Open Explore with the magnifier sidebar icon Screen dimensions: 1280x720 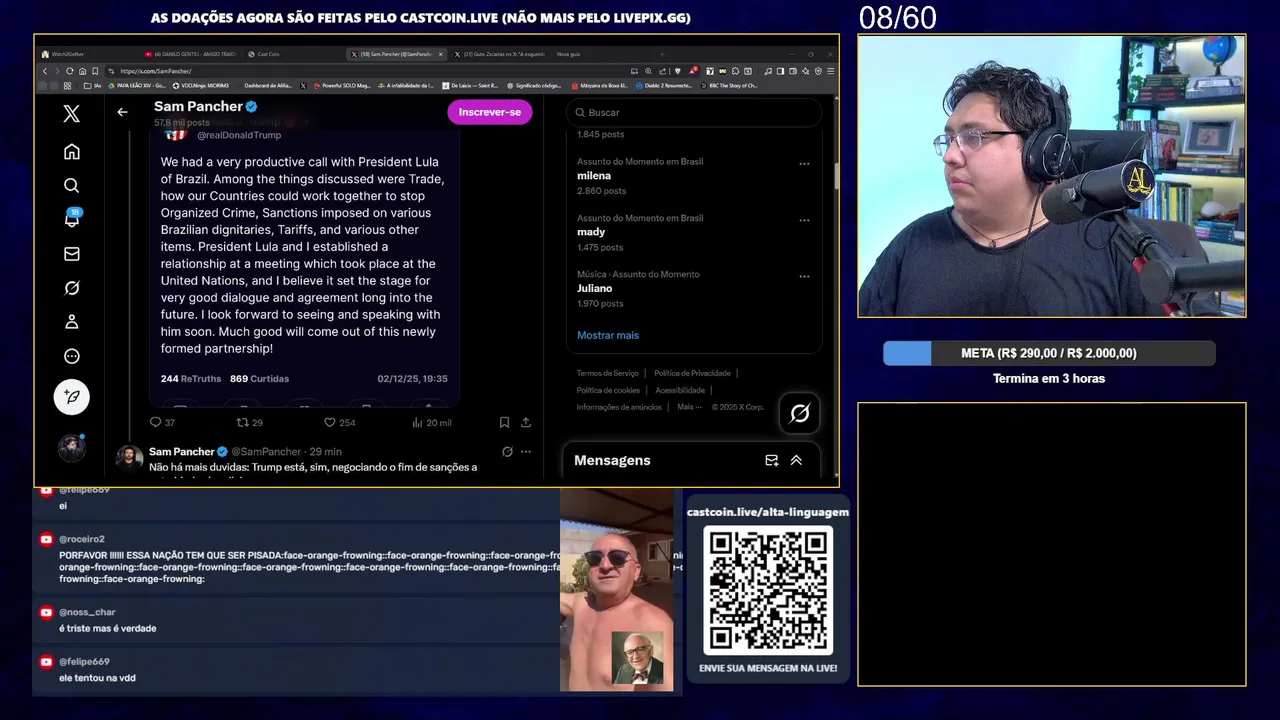(x=71, y=186)
